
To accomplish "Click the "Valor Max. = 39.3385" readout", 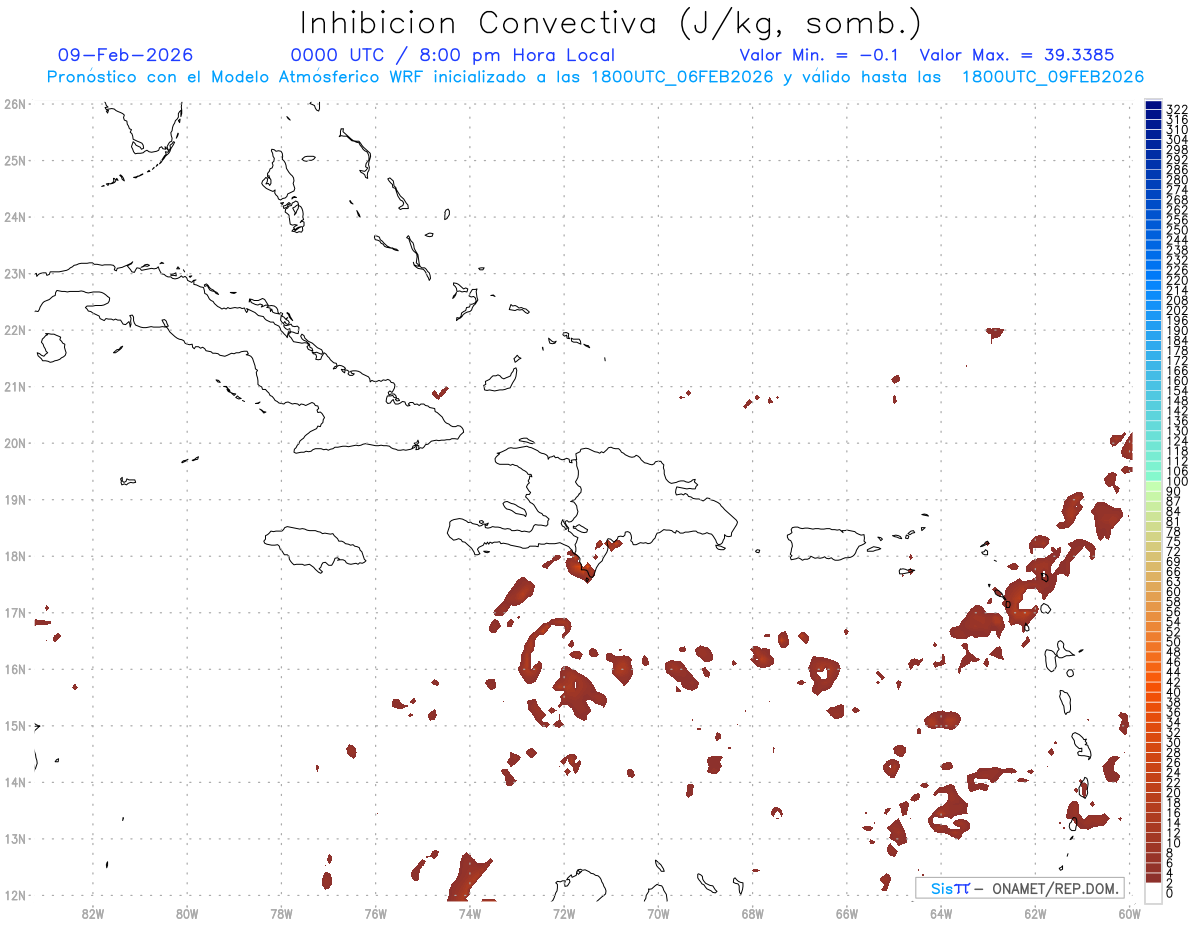I will point(1016,55).
